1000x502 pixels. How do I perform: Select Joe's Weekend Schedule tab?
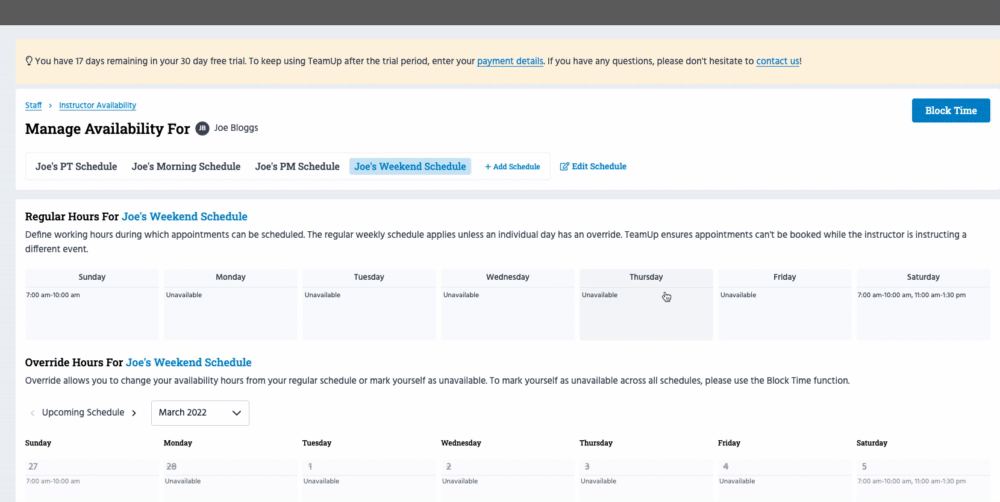[410, 167]
